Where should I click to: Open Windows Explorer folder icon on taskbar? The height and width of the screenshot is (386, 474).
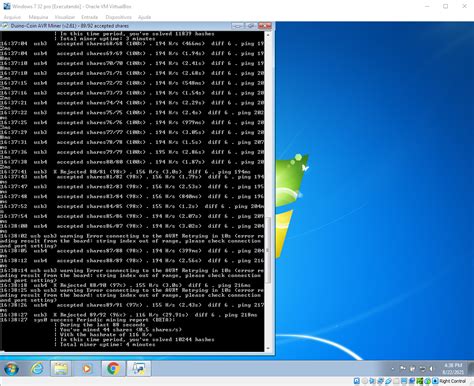pos(61,369)
